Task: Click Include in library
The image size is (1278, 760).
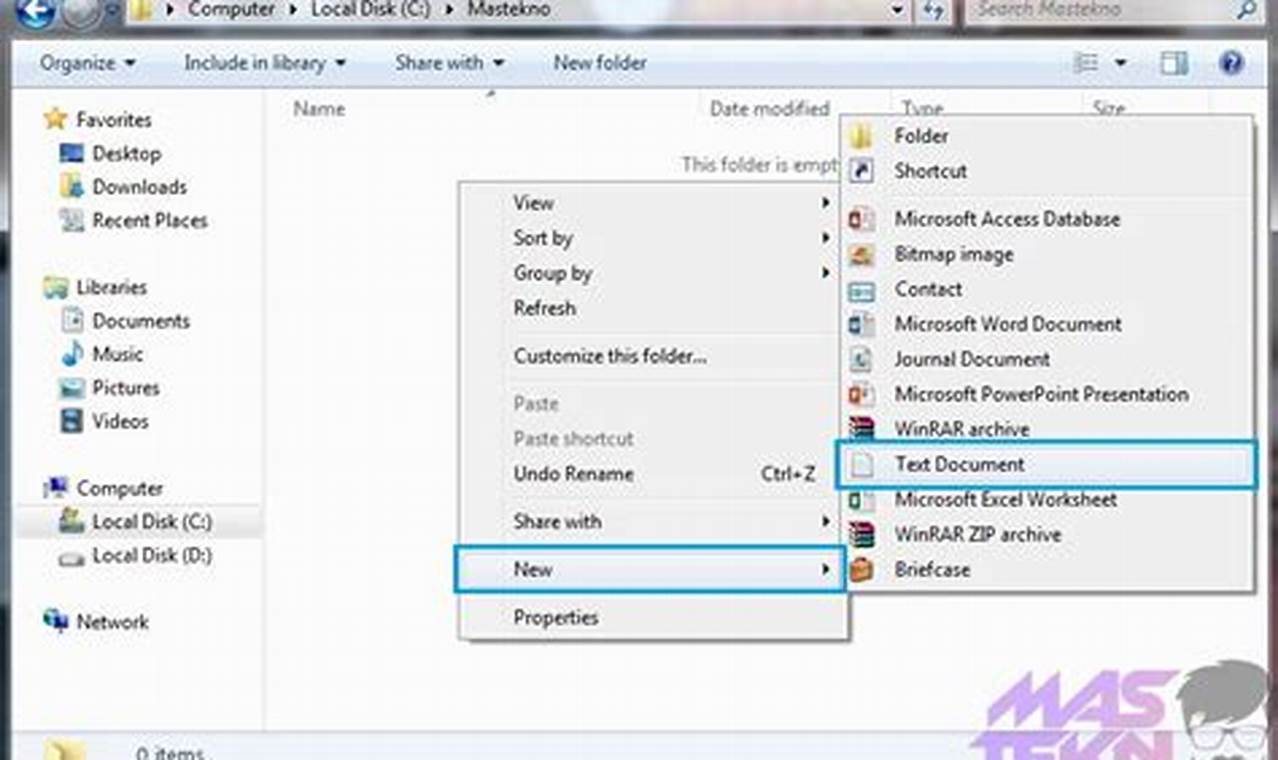Action: pos(256,62)
